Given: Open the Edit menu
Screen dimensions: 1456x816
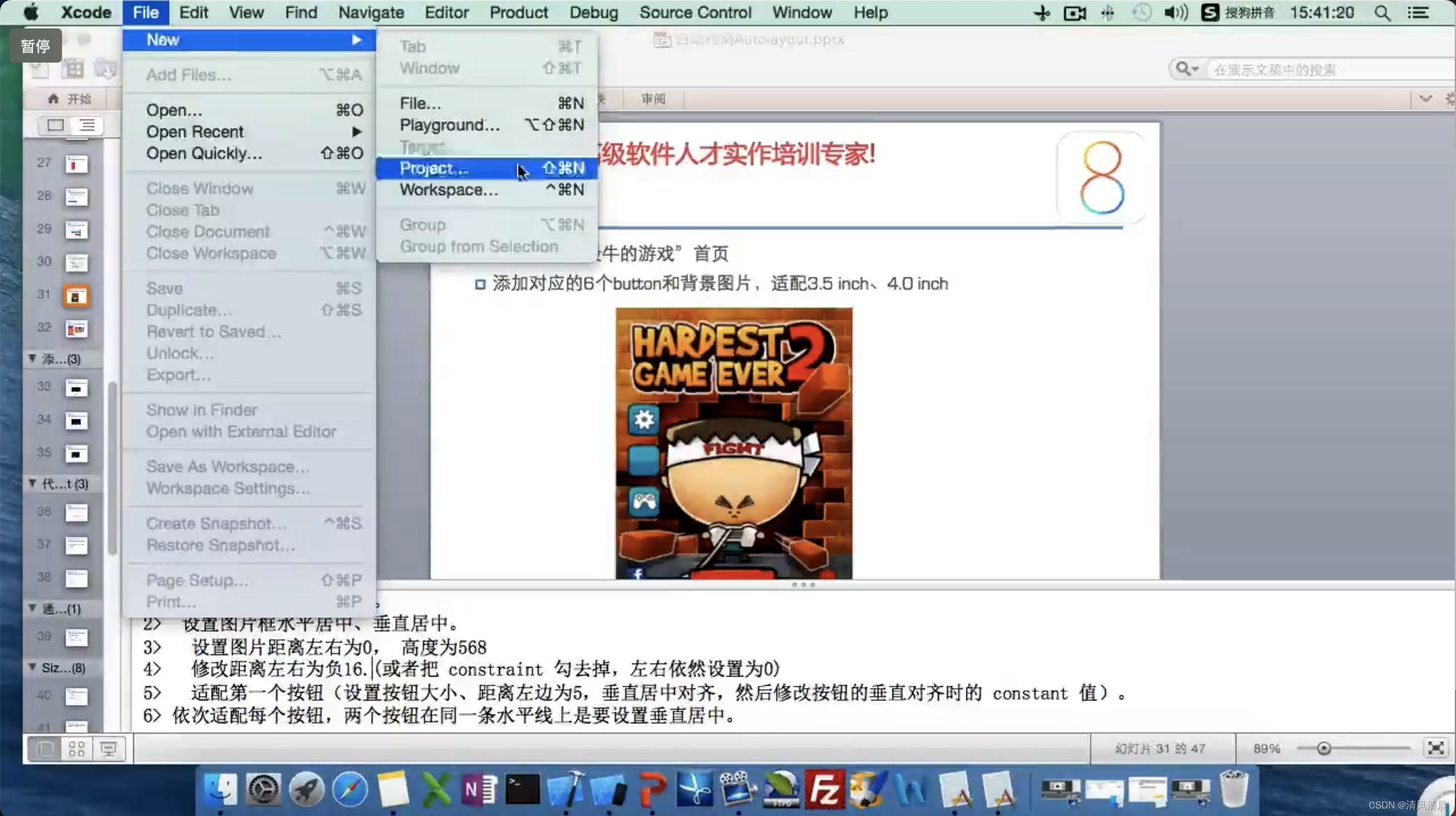Looking at the screenshot, I should coord(194,13).
